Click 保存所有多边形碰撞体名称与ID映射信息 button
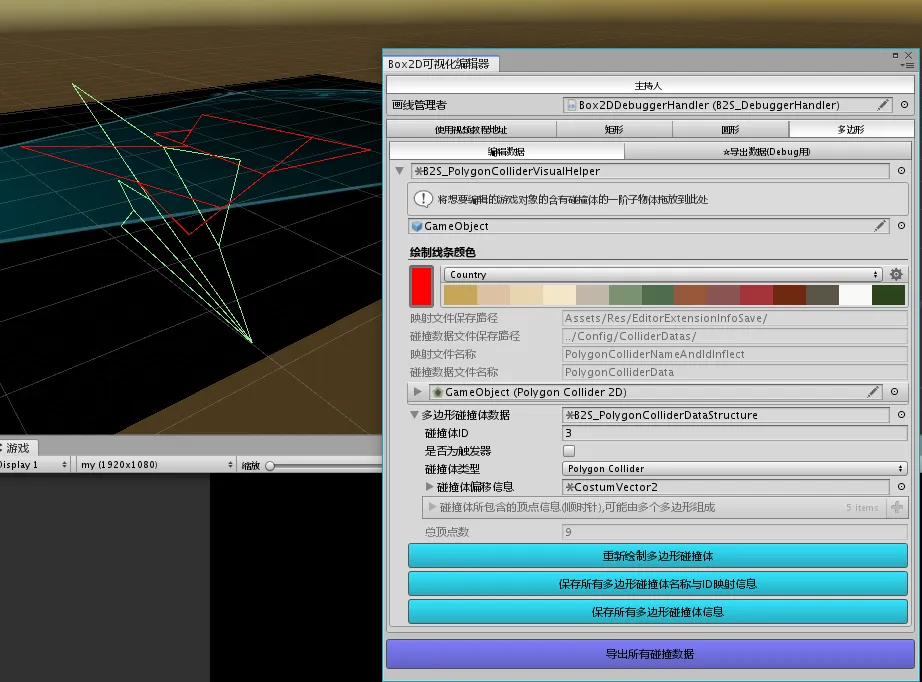 658,584
